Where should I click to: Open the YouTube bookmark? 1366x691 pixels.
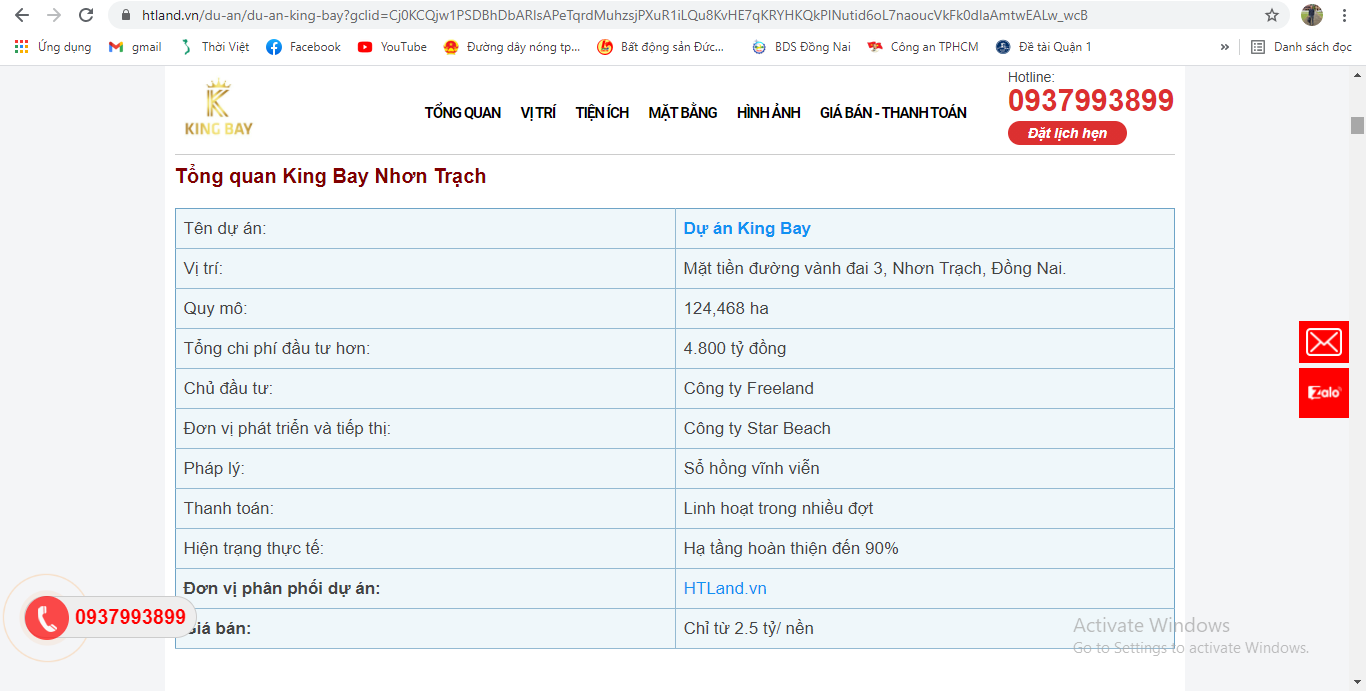click(392, 47)
